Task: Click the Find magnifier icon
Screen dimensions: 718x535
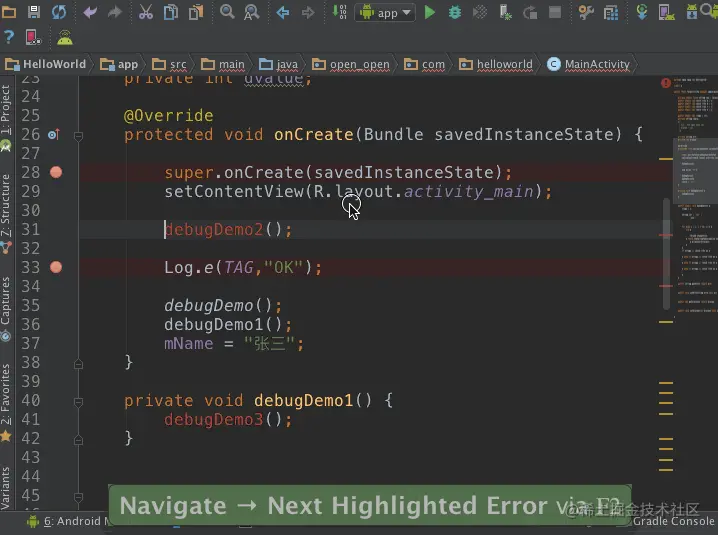Action: (227, 12)
